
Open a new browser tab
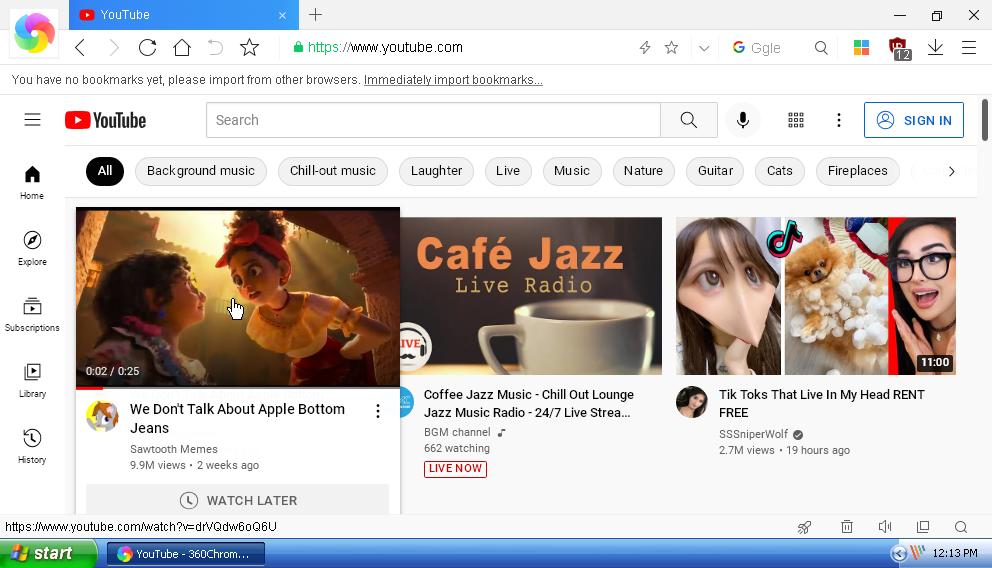pyautogui.click(x=315, y=15)
